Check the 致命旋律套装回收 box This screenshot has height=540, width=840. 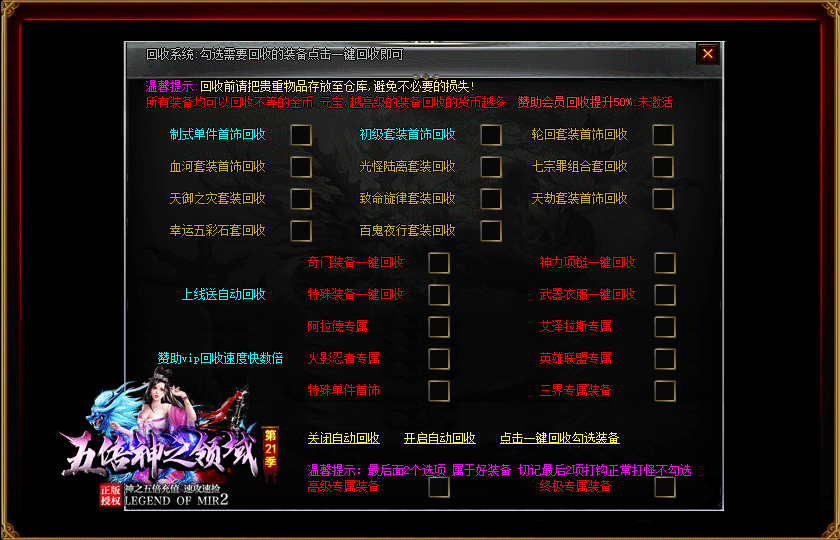[x=491, y=199]
